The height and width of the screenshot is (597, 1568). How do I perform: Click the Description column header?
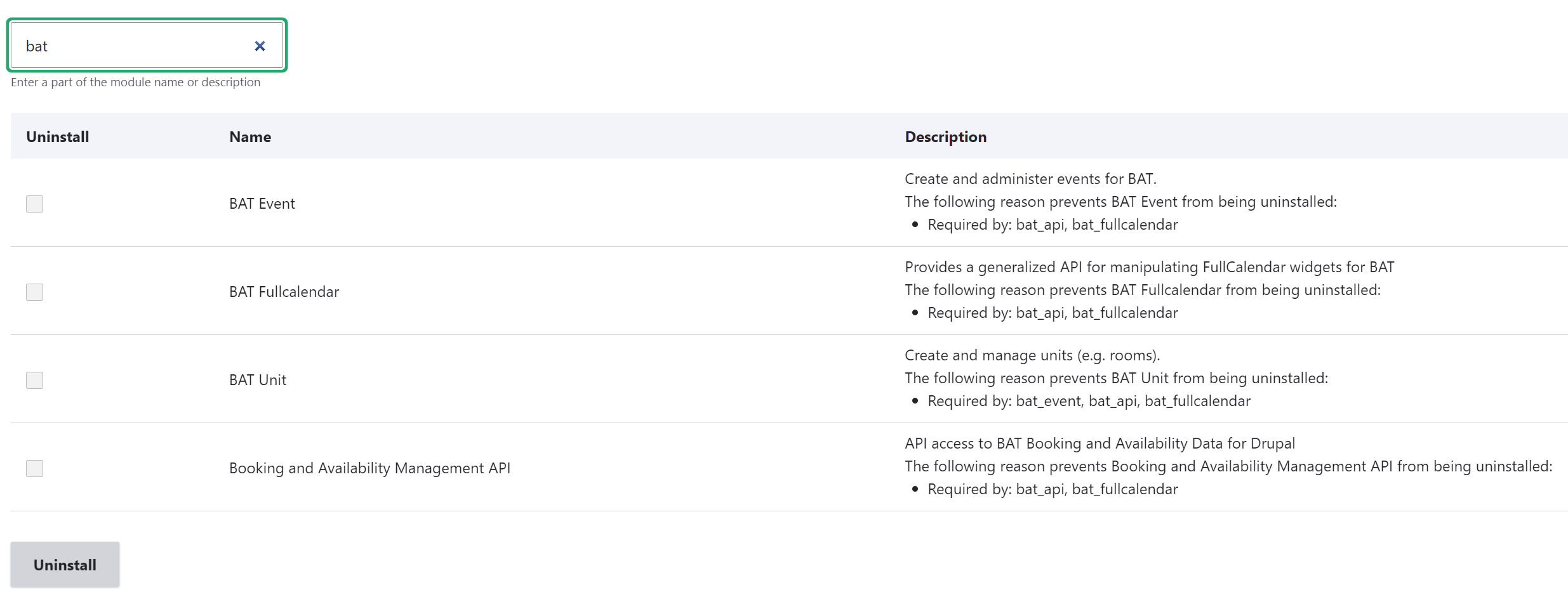point(945,136)
